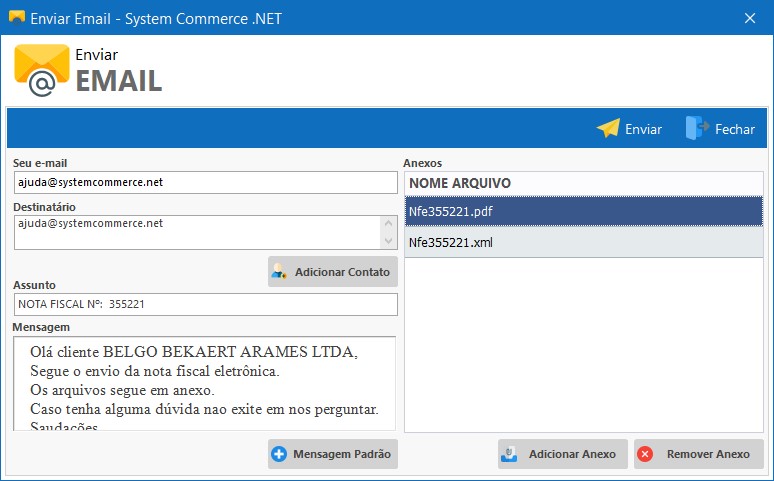Click the Fechar door exit icon
Image resolution: width=774 pixels, height=481 pixels.
[697, 128]
